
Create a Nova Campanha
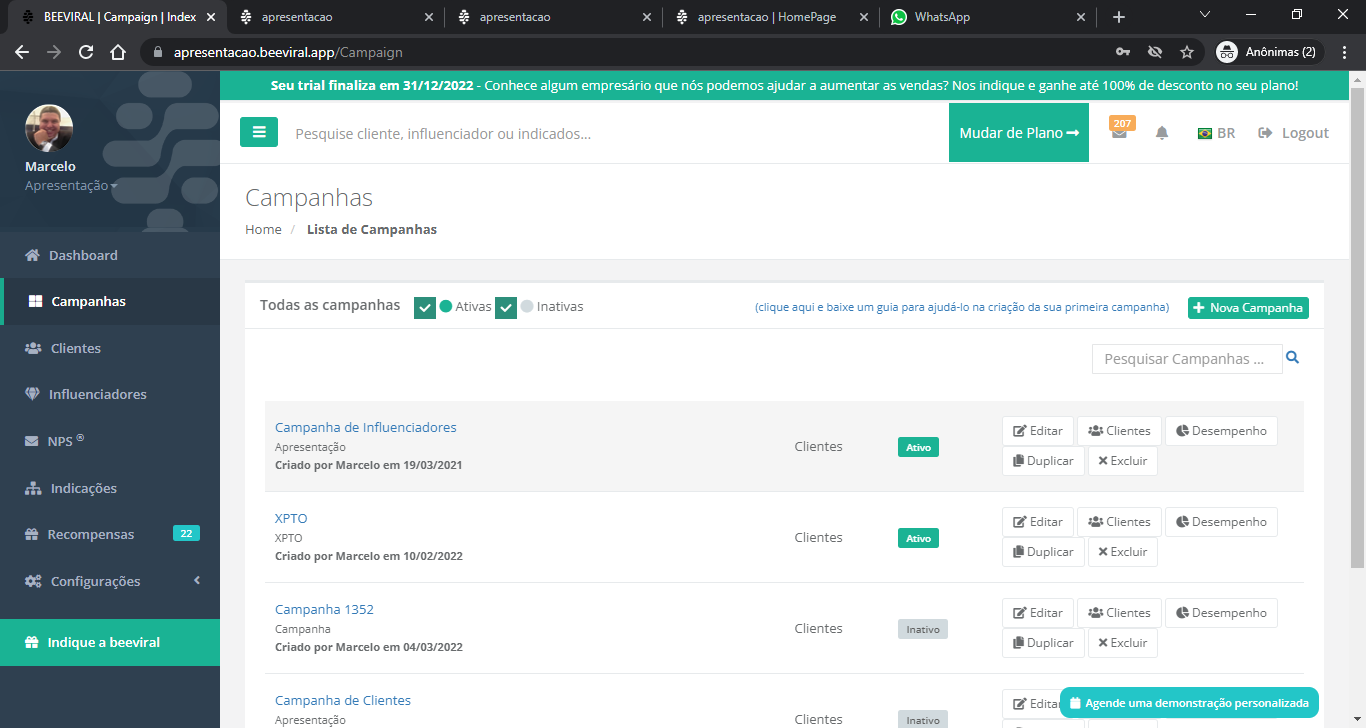click(1248, 308)
